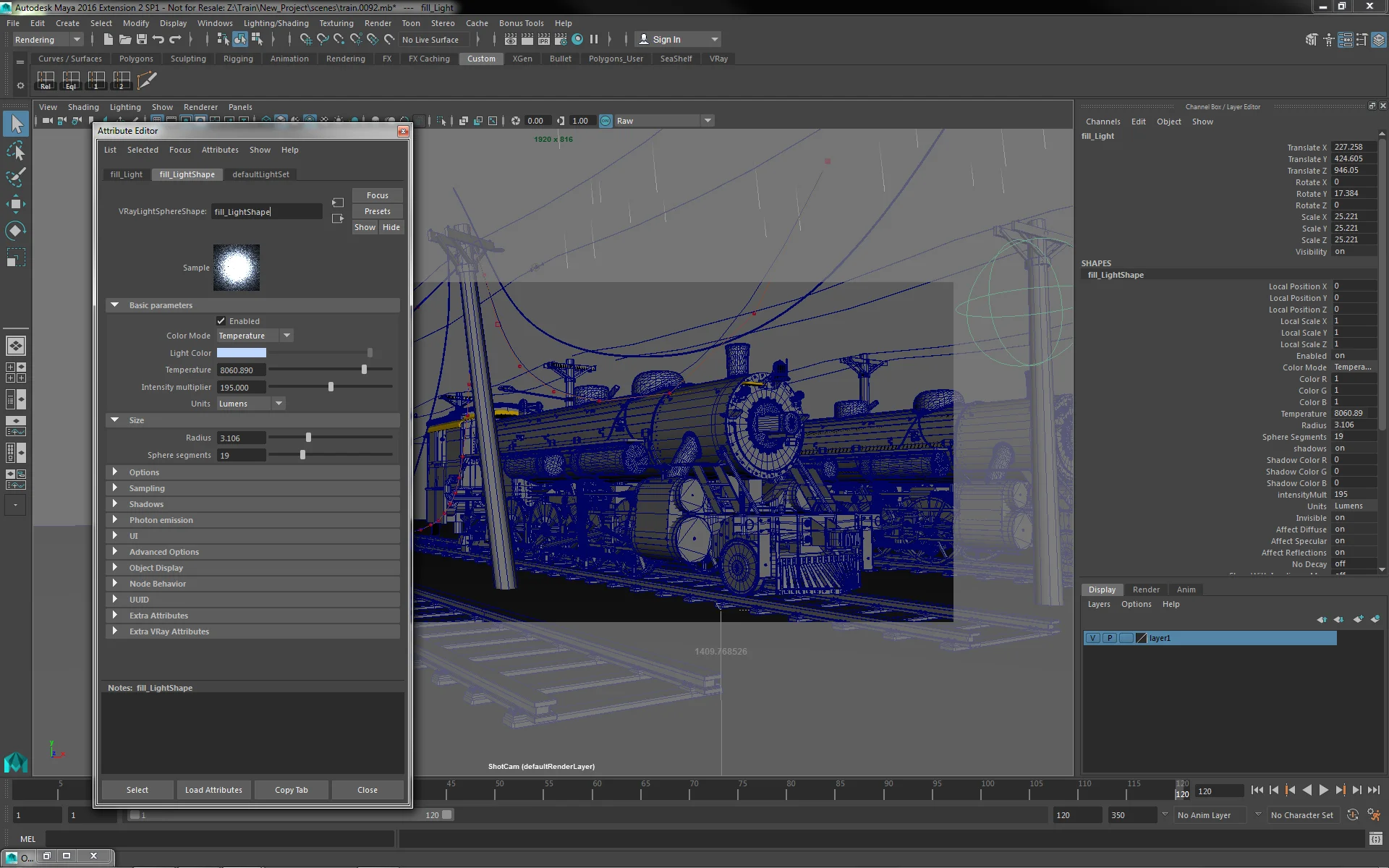
Task: Click the Light Color swatch
Action: tap(242, 353)
